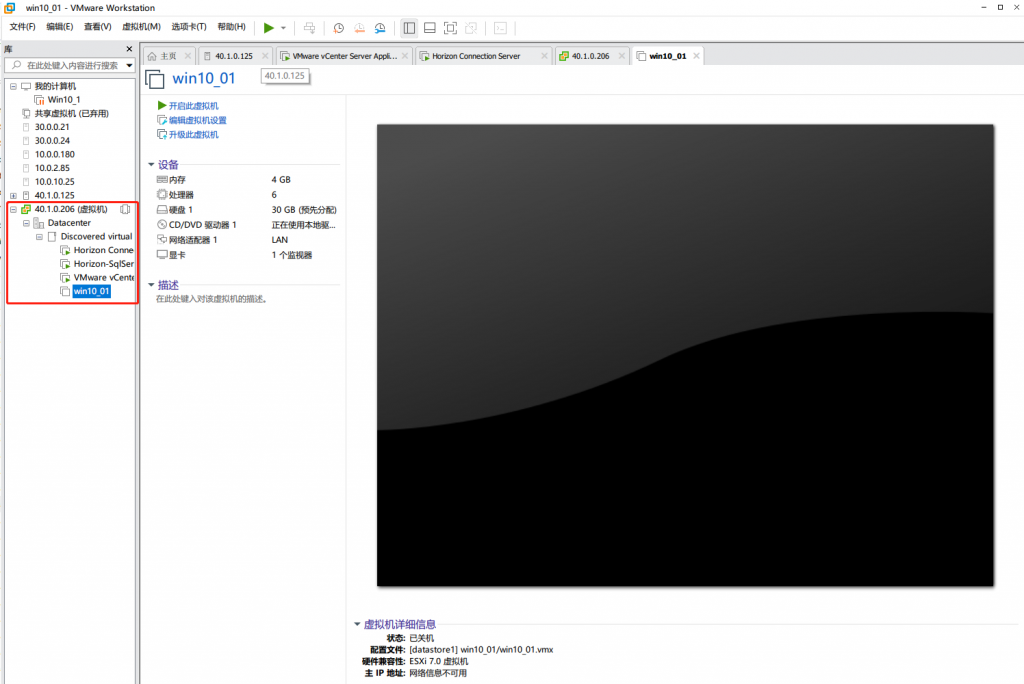The width and height of the screenshot is (1024, 684).
Task: Select host 30.0.0.24 in library
Action: coord(52,141)
